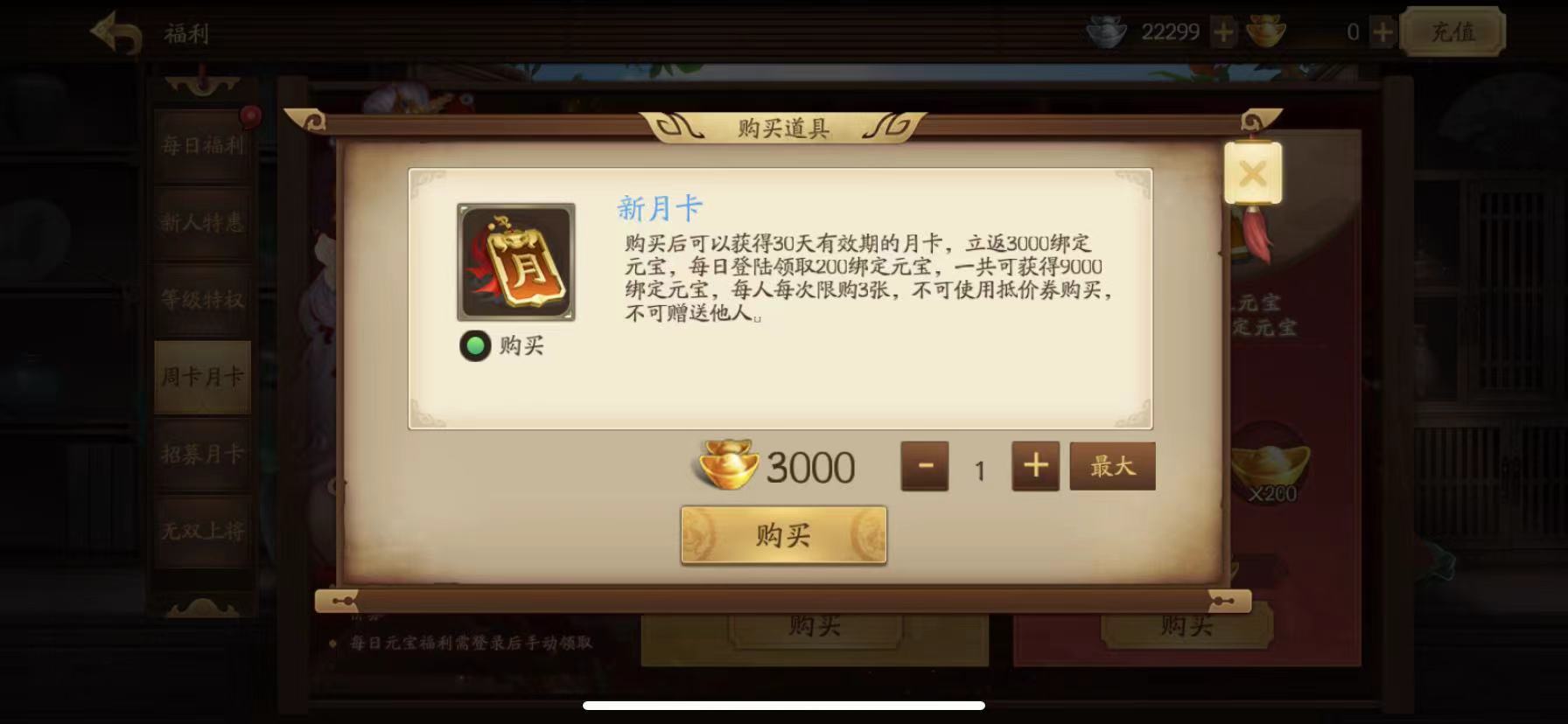Screen dimensions: 1568x724
Task: Switch to the 新人特惠 tab
Action: click(203, 222)
